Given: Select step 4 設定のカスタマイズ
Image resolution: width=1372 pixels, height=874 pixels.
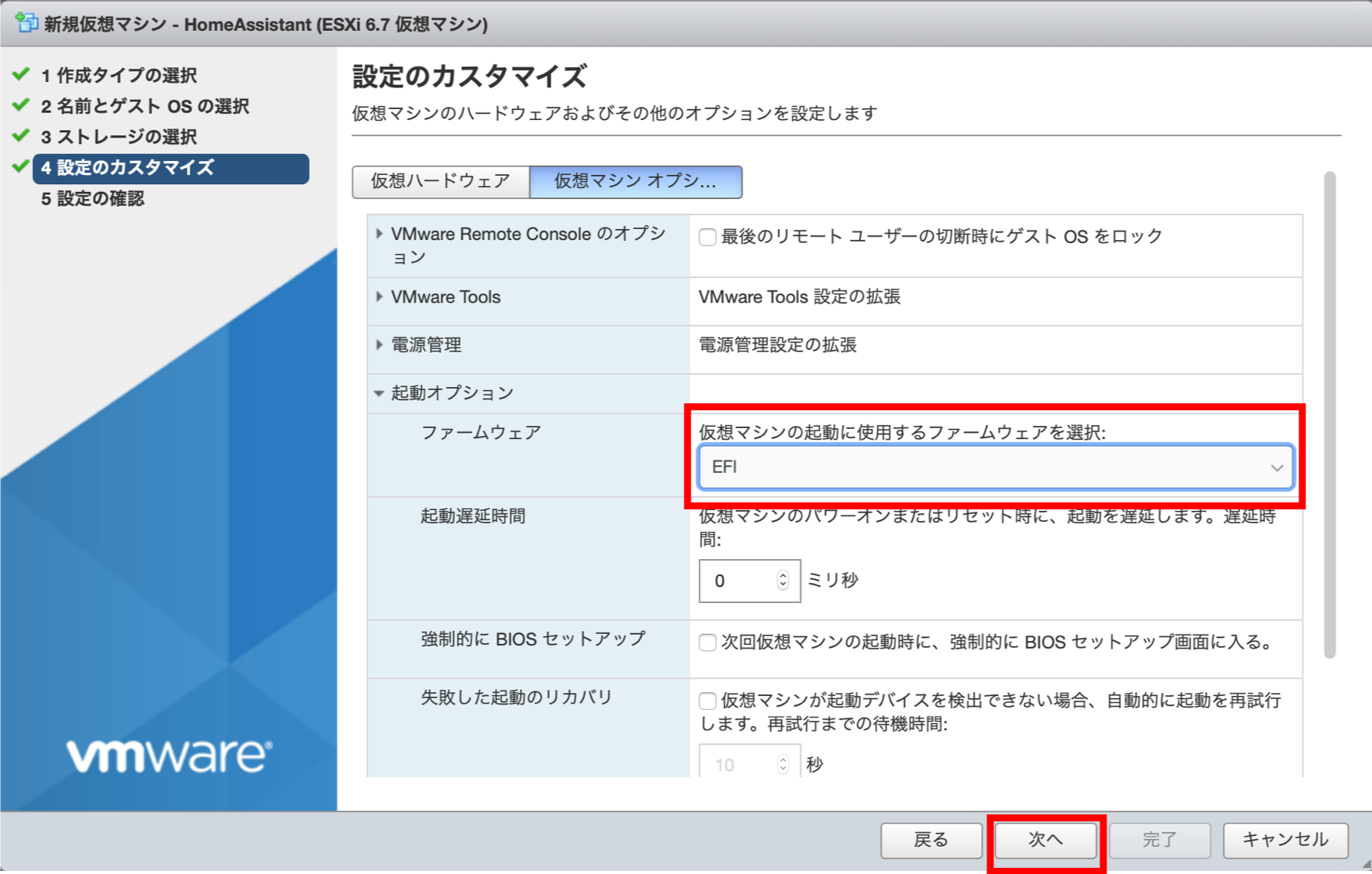Looking at the screenshot, I should pyautogui.click(x=170, y=168).
